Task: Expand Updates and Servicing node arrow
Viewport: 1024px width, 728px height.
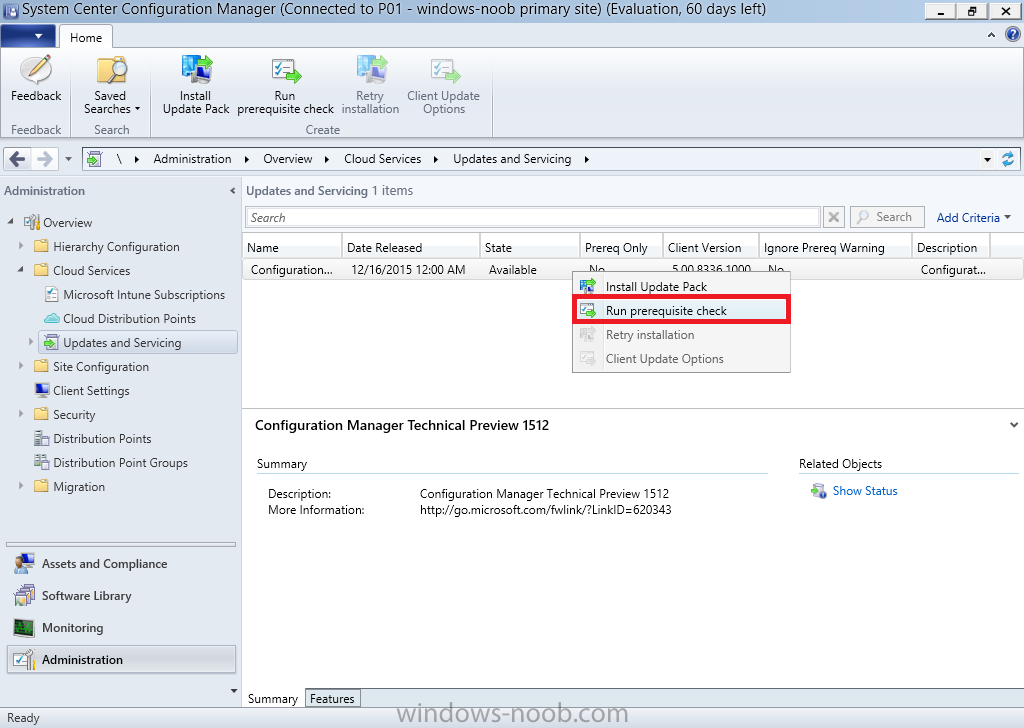Action: point(31,341)
